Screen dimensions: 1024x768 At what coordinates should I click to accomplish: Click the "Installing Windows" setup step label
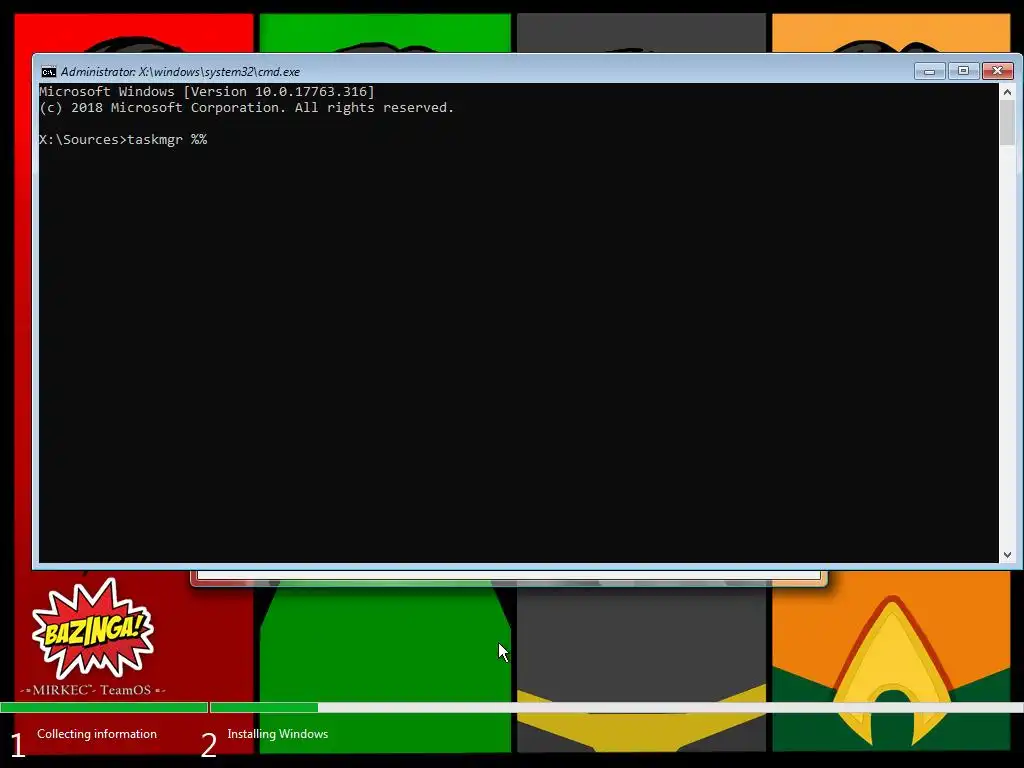coord(278,733)
